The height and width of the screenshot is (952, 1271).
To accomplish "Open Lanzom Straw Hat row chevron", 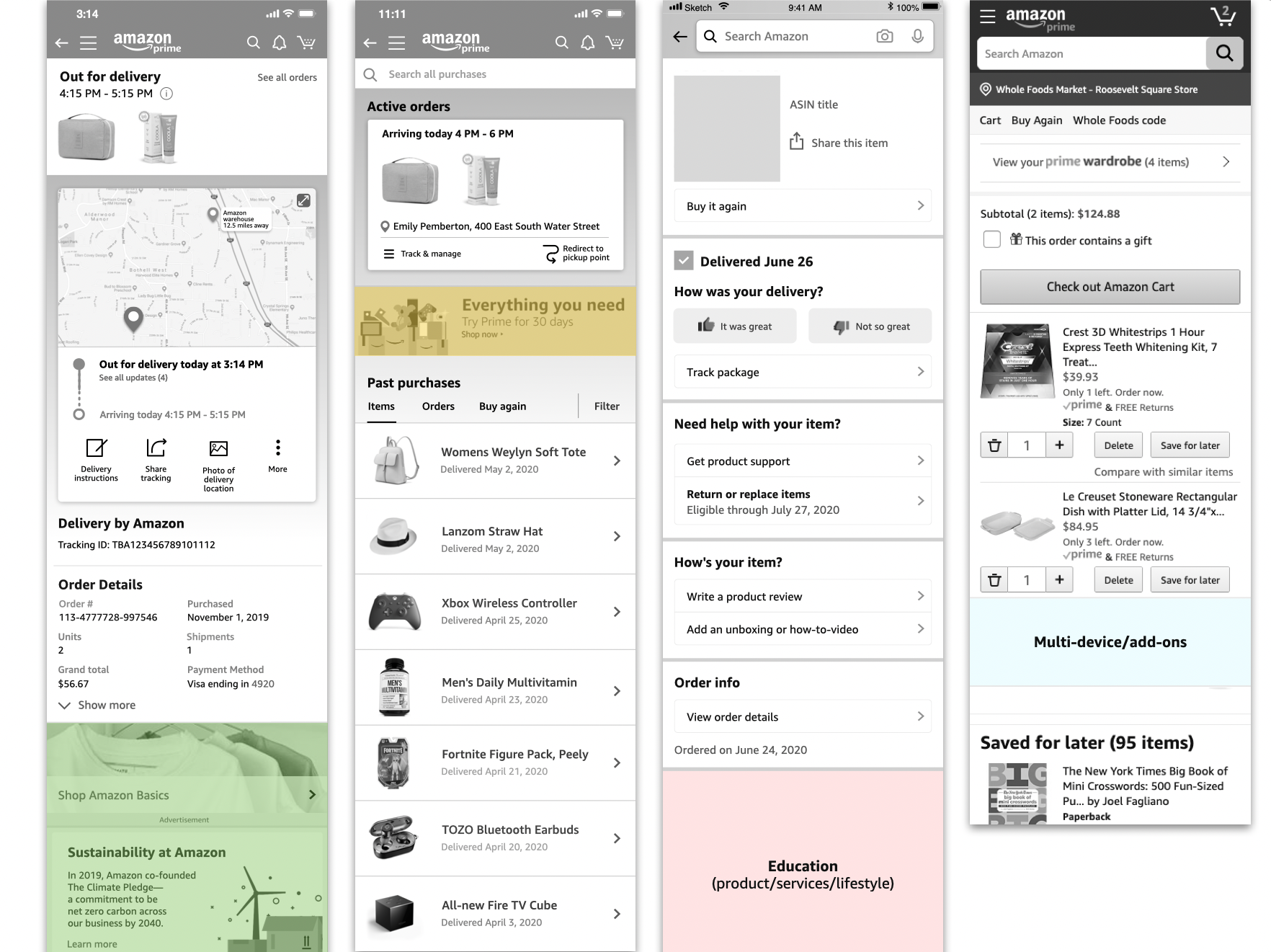I will coord(617,536).
